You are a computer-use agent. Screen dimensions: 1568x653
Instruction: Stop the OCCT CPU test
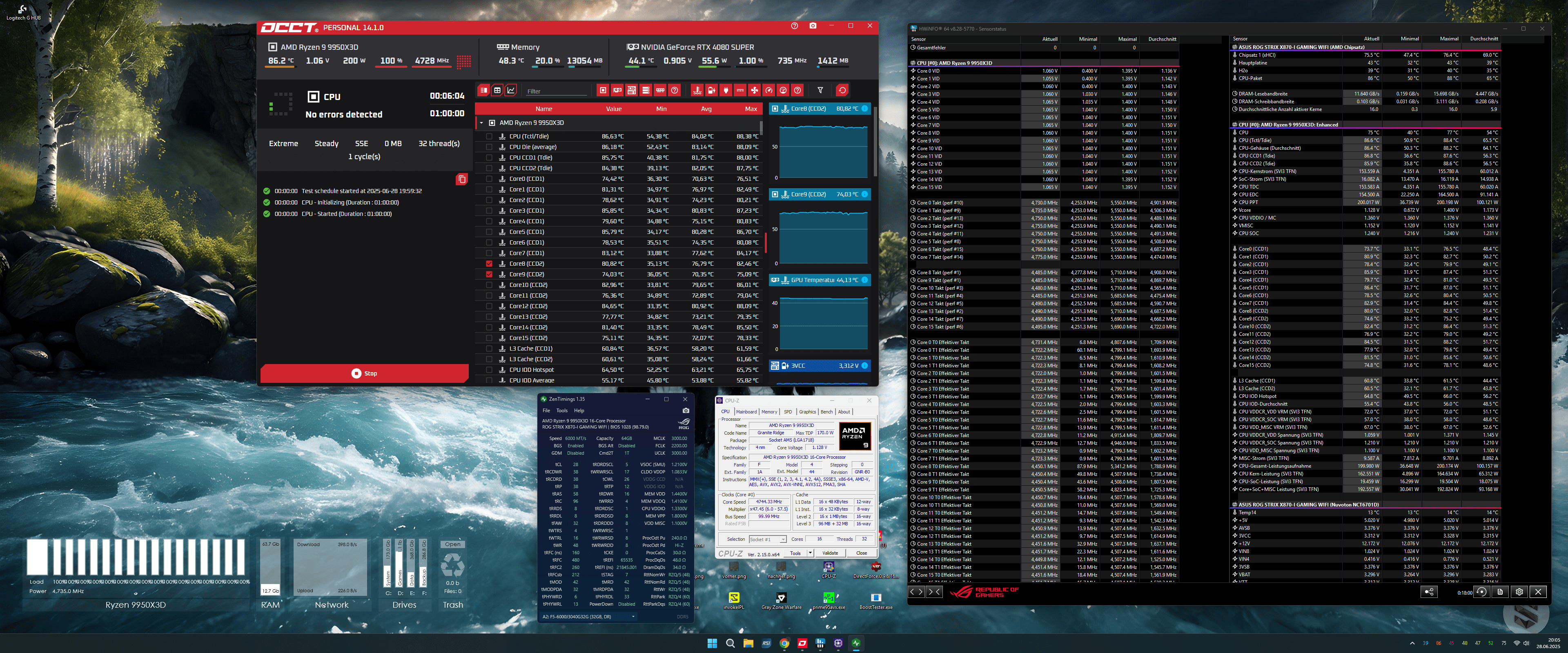click(x=365, y=373)
